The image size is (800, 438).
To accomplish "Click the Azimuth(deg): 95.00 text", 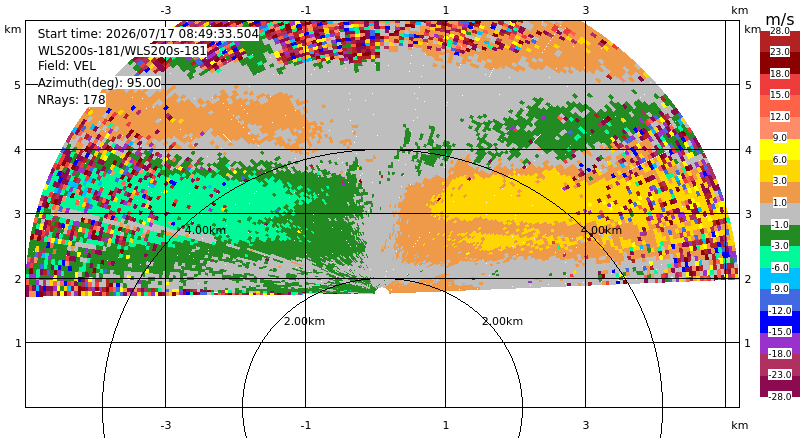I will click(x=99, y=83).
